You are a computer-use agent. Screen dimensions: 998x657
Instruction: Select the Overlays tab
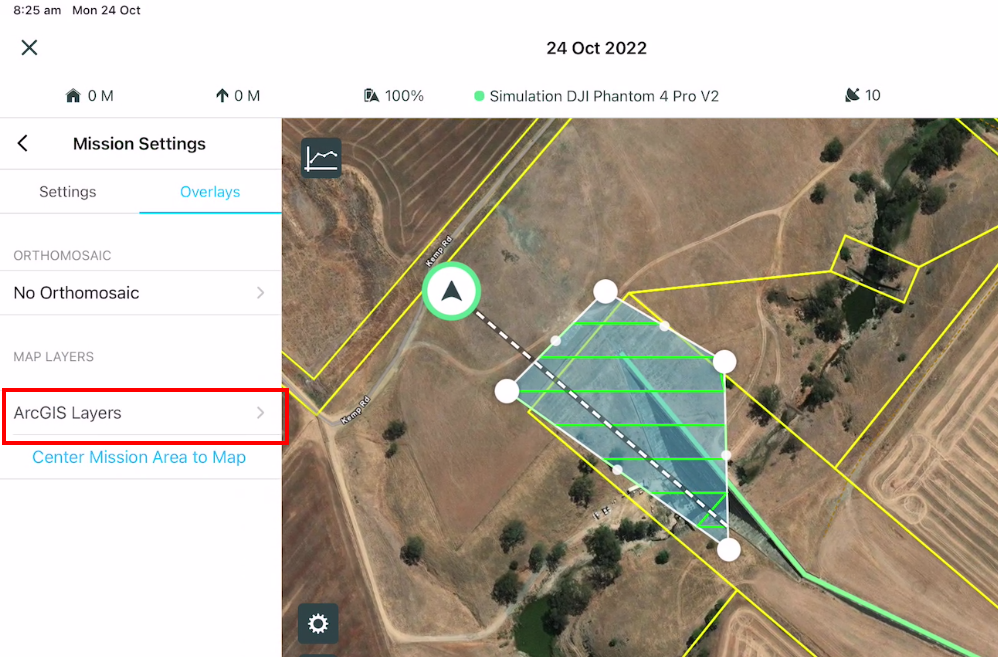pos(210,191)
